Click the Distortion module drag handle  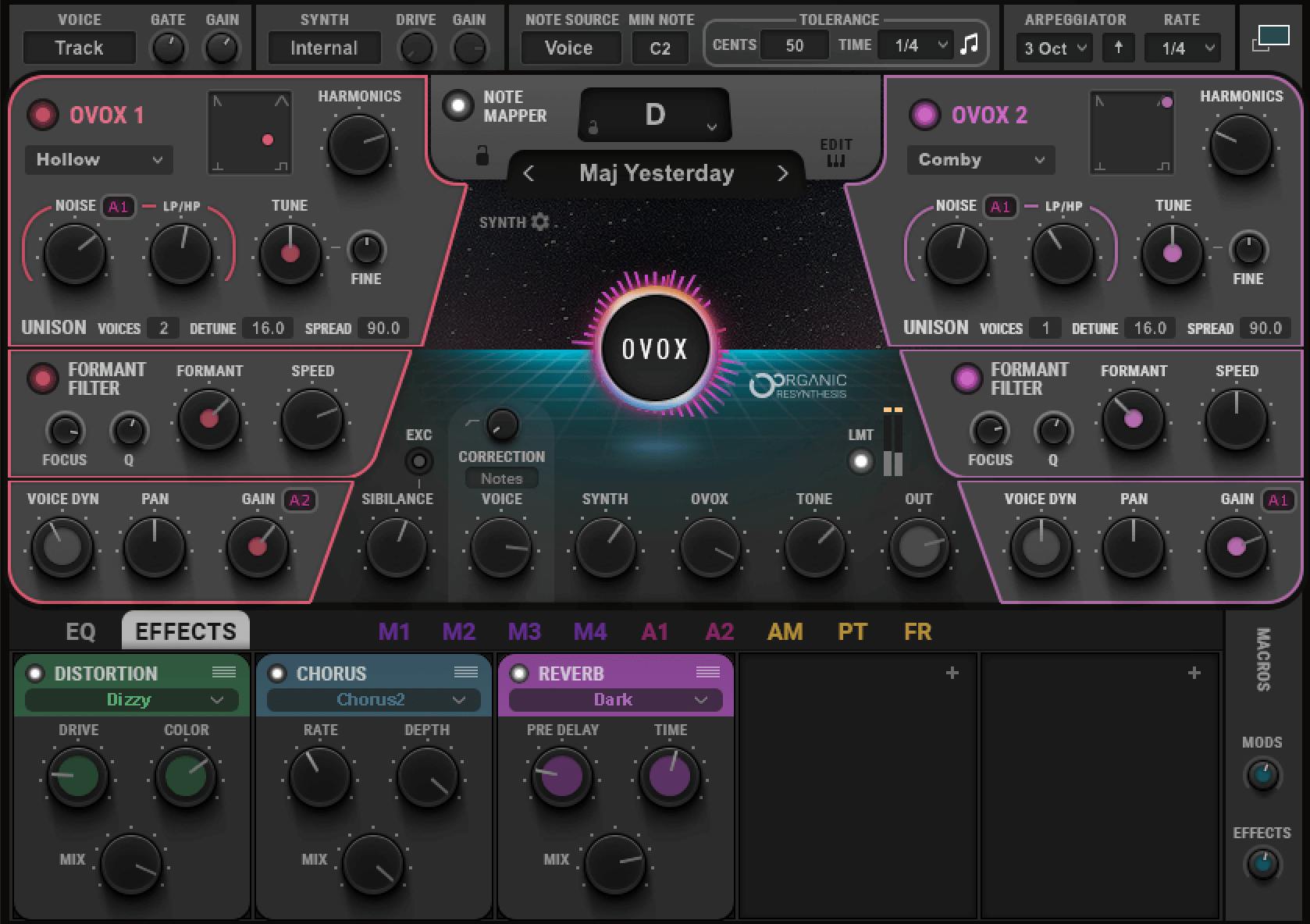point(224,673)
